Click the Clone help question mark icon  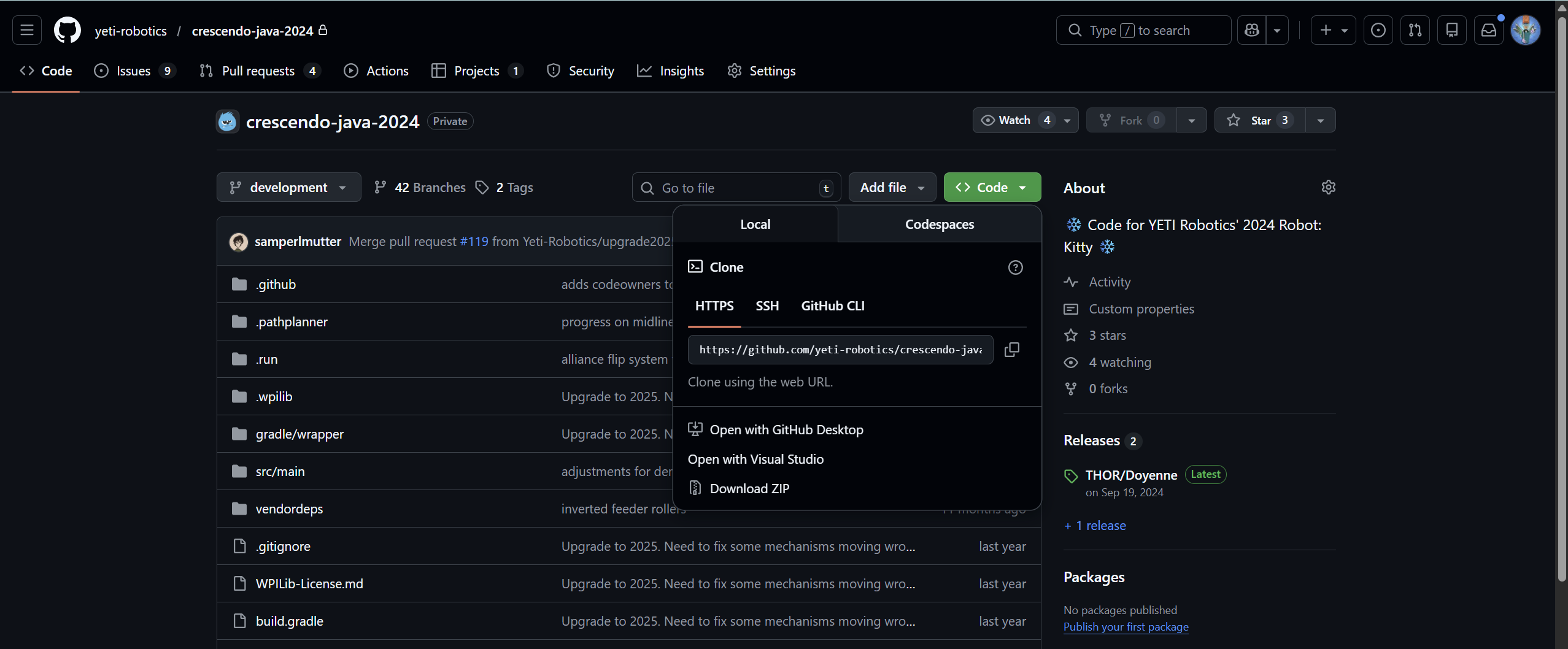click(1015, 267)
